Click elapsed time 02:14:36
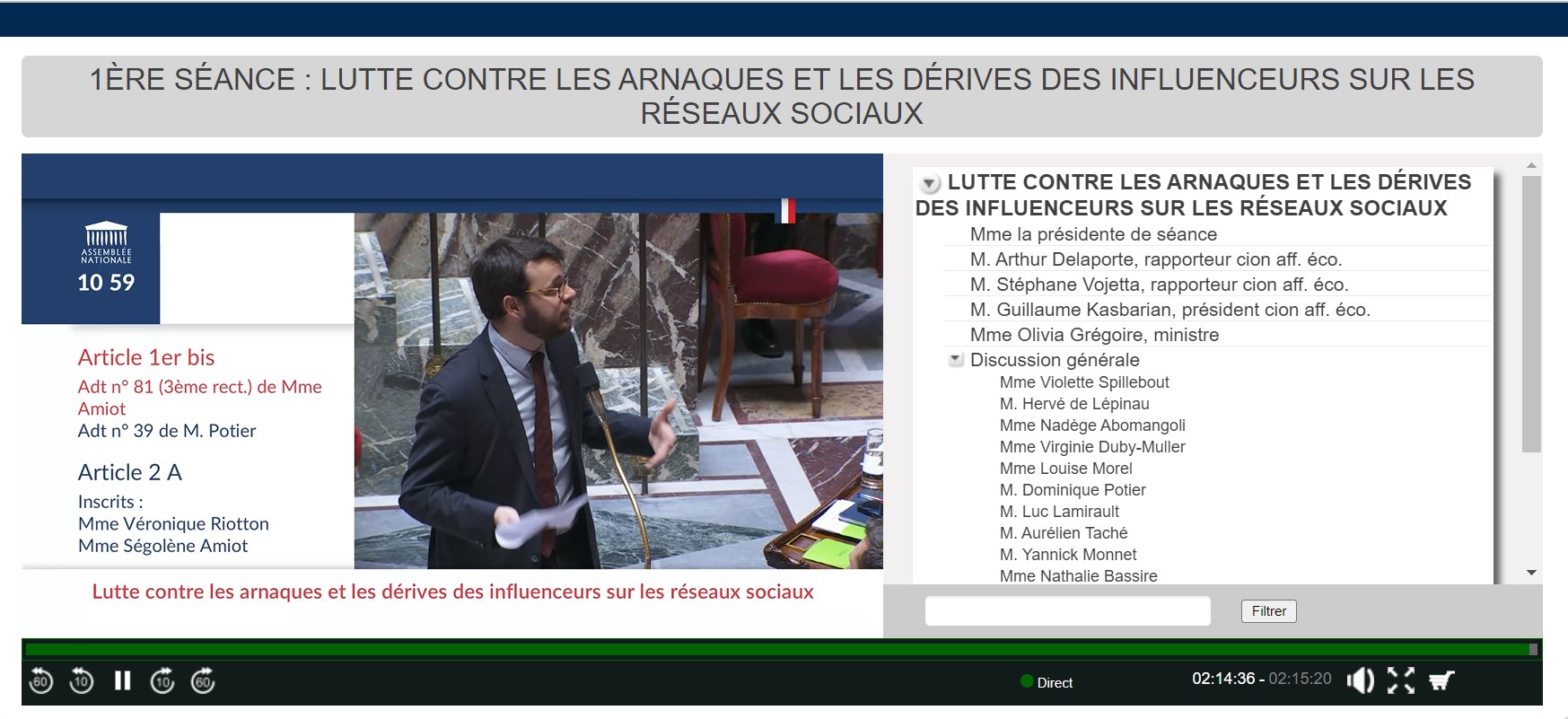The image size is (1568, 719). 1223,679
